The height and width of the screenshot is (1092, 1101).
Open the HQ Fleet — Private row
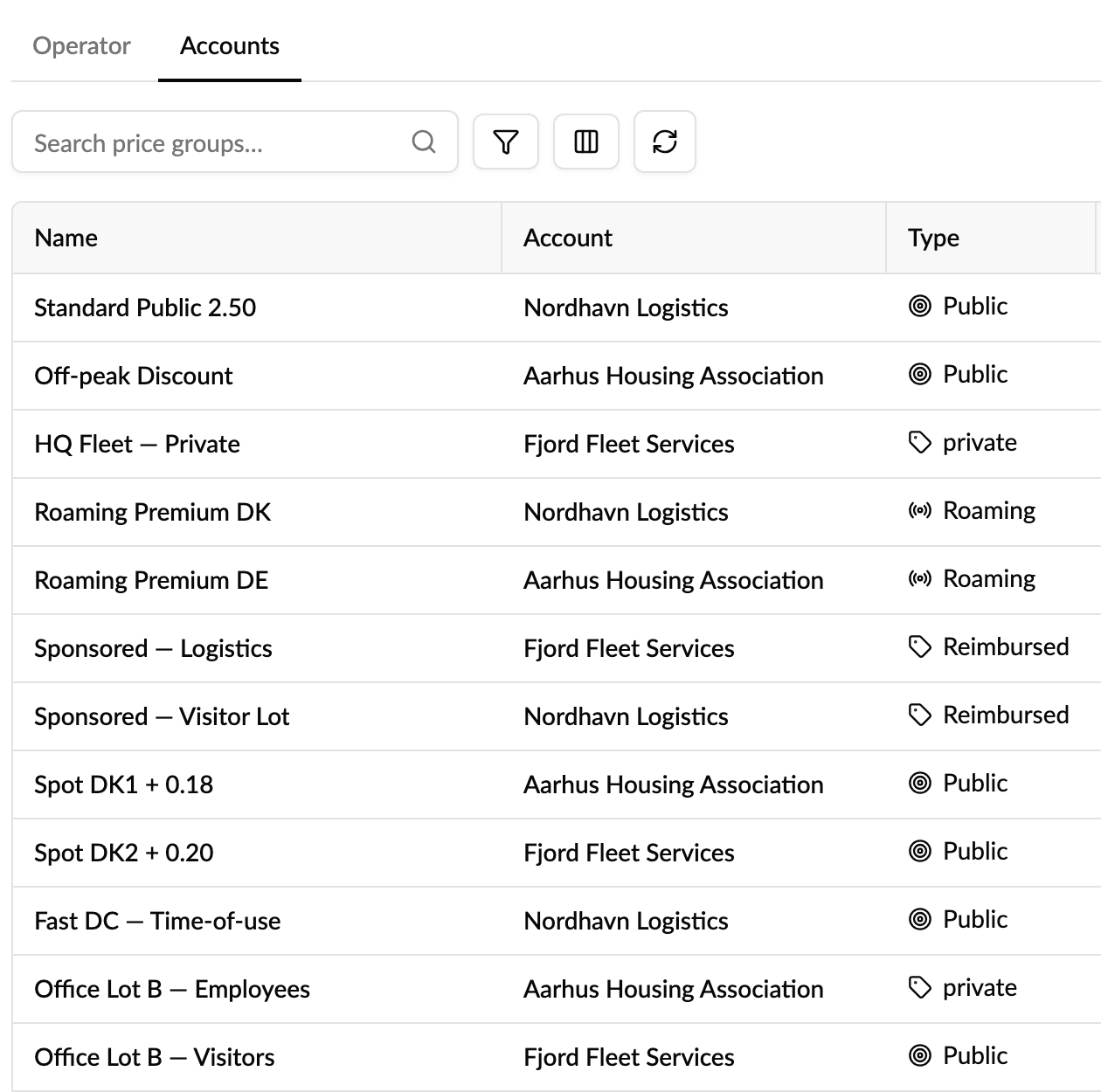pos(557,444)
